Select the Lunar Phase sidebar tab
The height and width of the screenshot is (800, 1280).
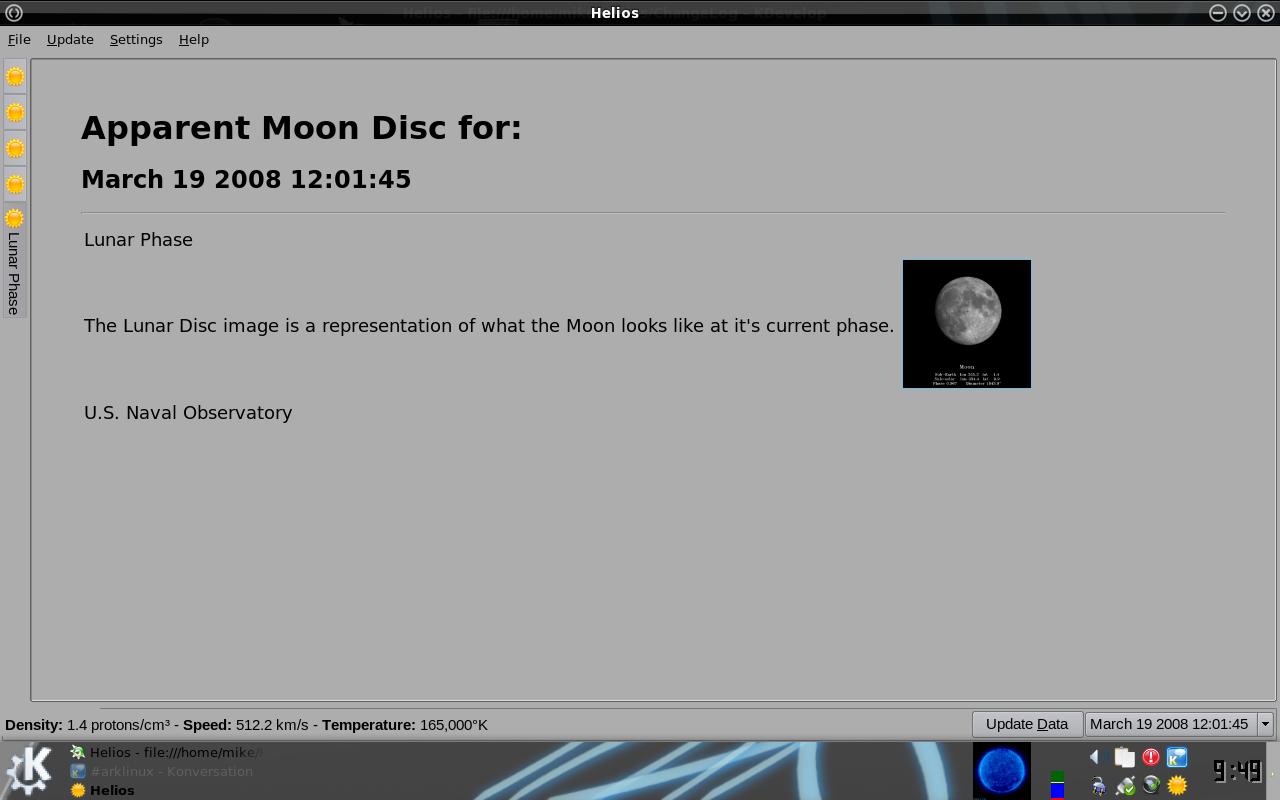click(14, 260)
